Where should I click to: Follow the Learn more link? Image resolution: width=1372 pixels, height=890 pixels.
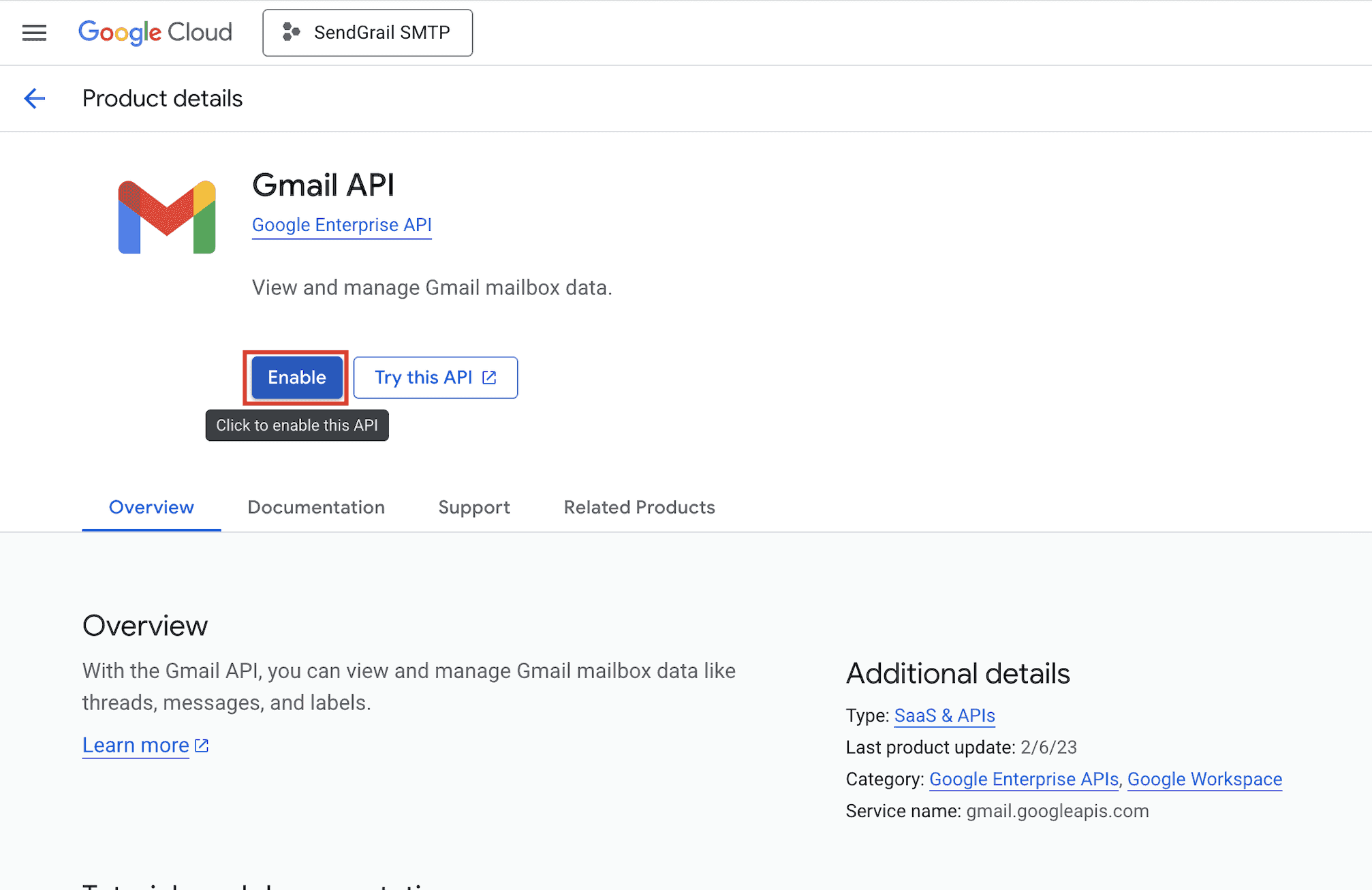coord(145,746)
